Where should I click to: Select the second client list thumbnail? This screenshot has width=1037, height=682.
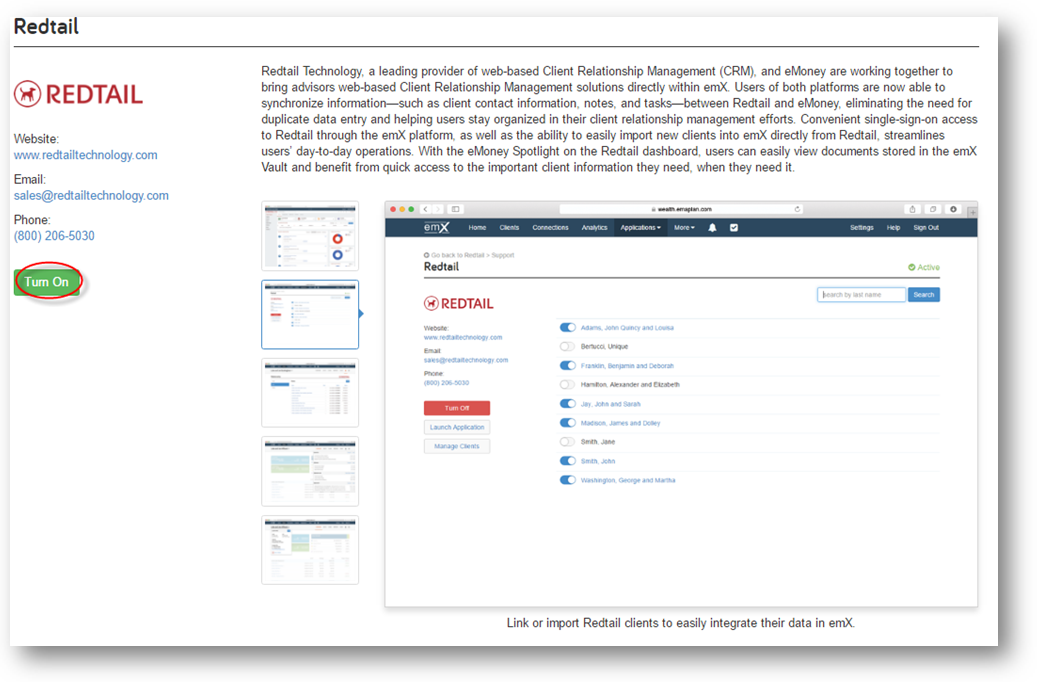tap(310, 314)
